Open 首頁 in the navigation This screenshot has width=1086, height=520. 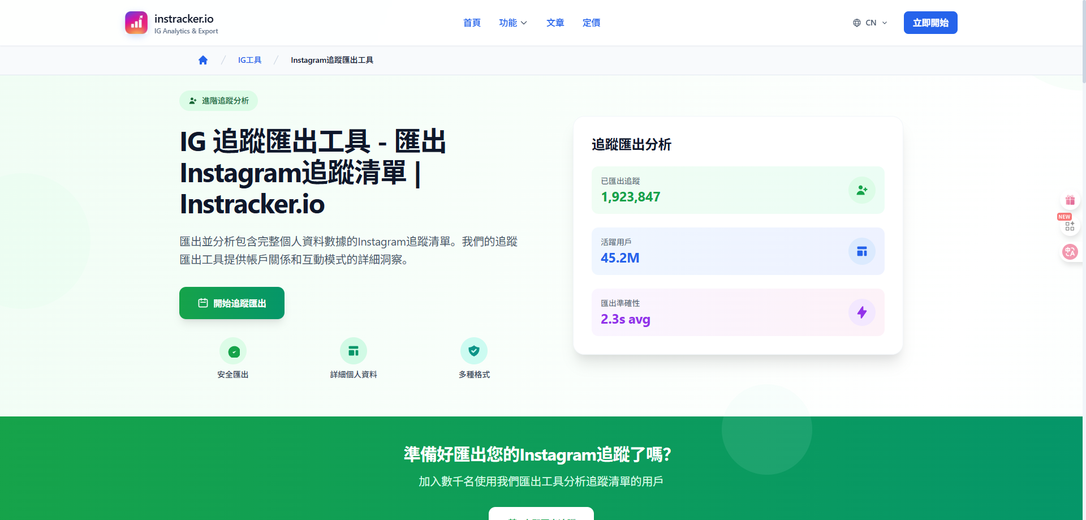[472, 23]
